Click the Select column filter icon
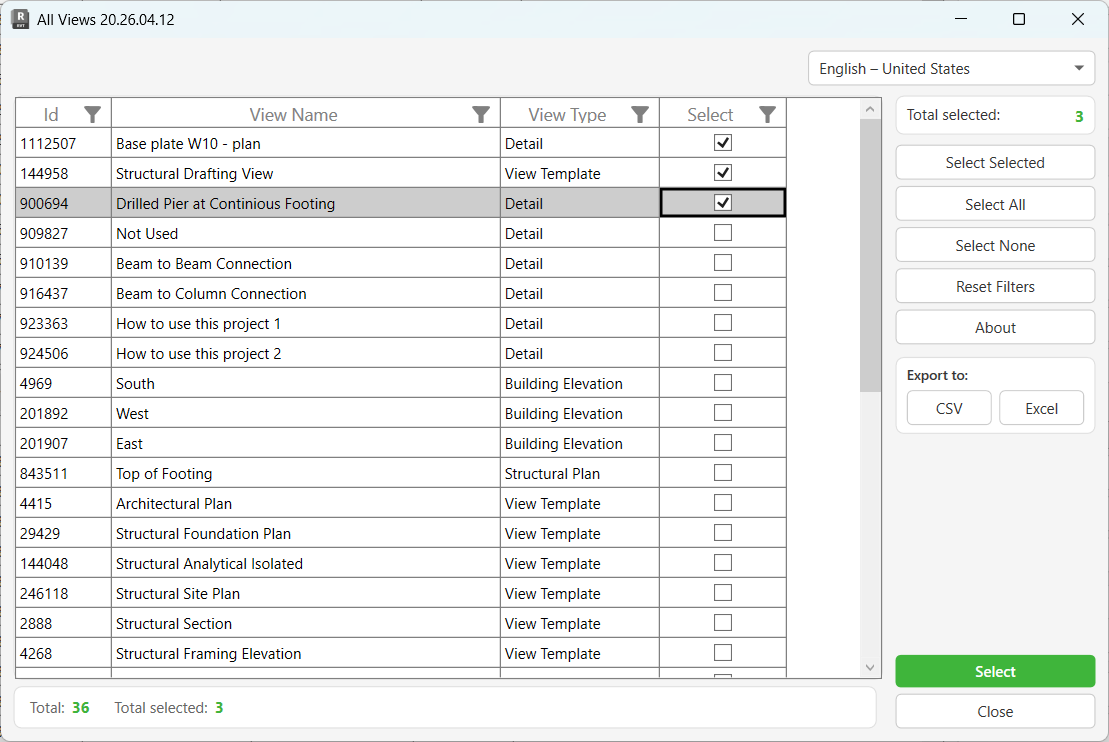 (766, 114)
